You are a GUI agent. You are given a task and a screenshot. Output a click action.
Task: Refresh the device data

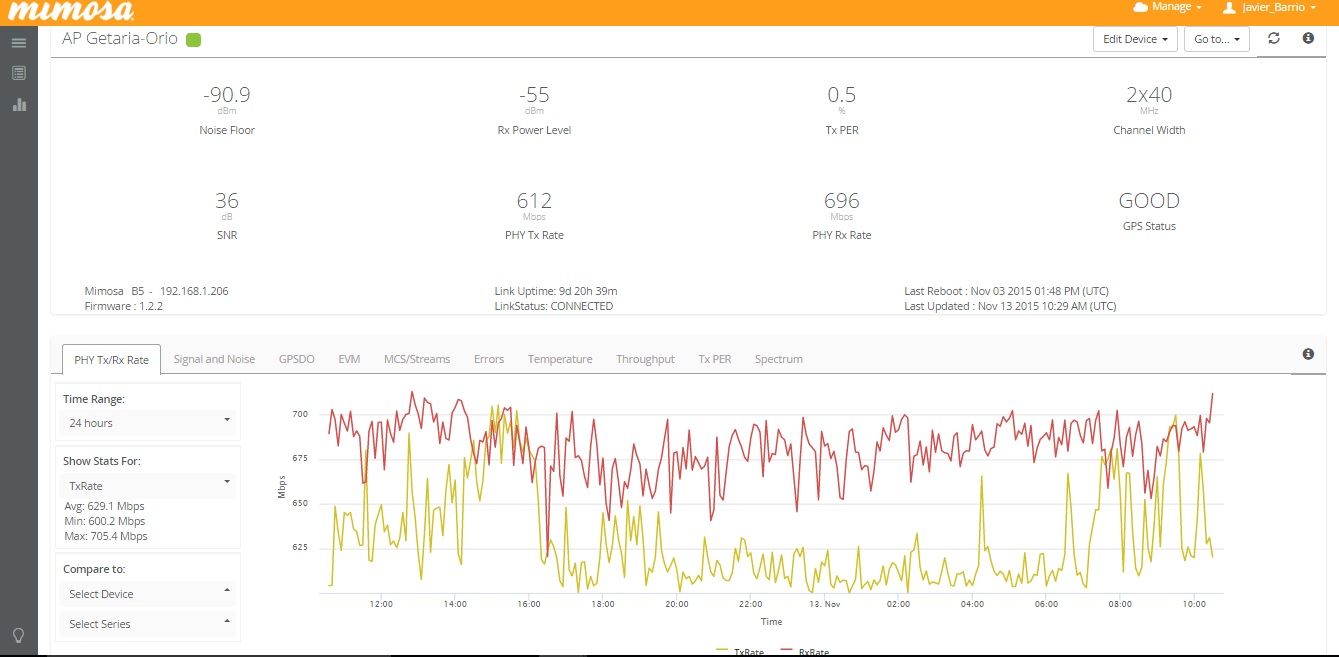1273,39
